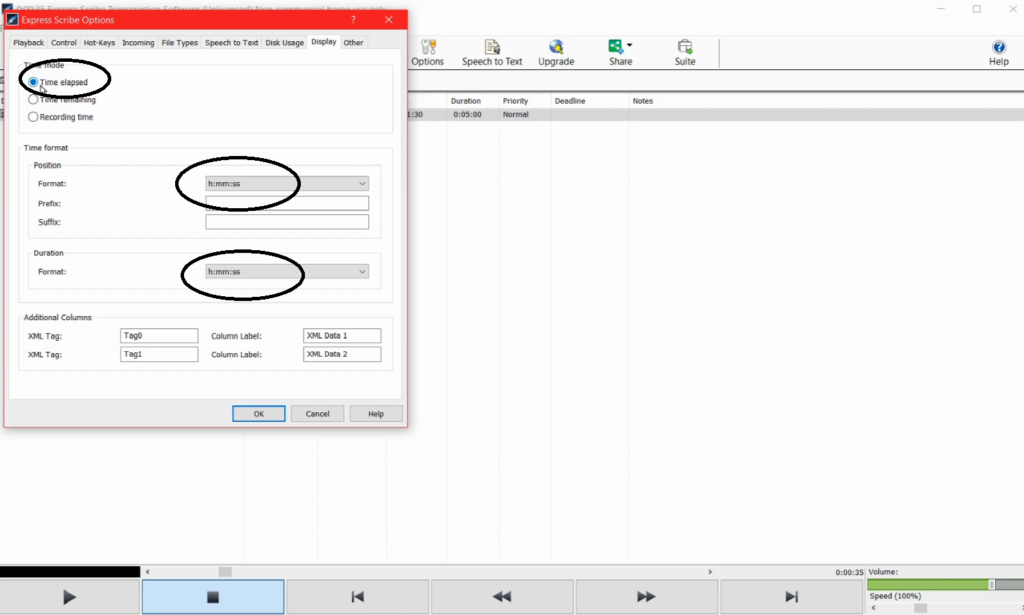Click the position scrollbar right arrow
Image resolution: width=1024 pixels, height=615 pixels.
point(710,572)
